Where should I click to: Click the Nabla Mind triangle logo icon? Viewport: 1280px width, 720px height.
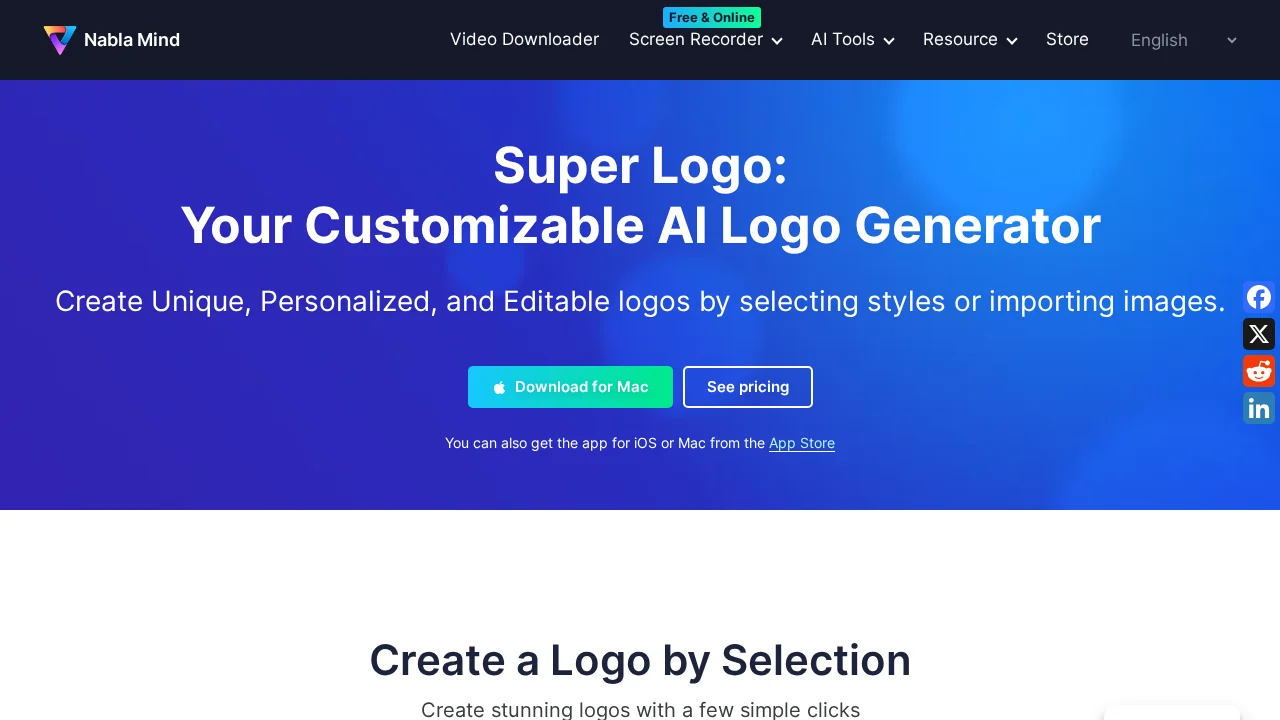pos(60,40)
